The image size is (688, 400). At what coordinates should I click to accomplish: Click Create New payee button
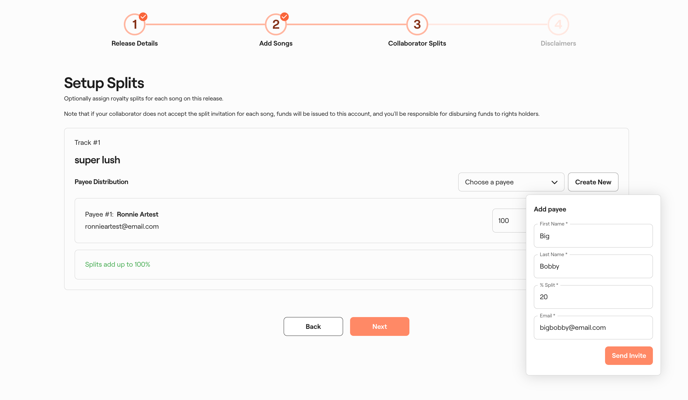(593, 182)
